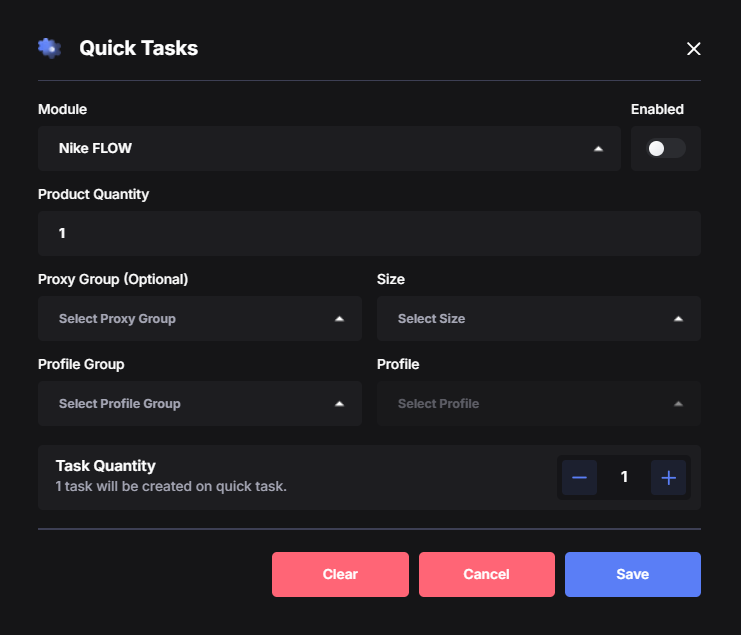The height and width of the screenshot is (635, 741).
Task: Click the Cancel button
Action: (487, 574)
